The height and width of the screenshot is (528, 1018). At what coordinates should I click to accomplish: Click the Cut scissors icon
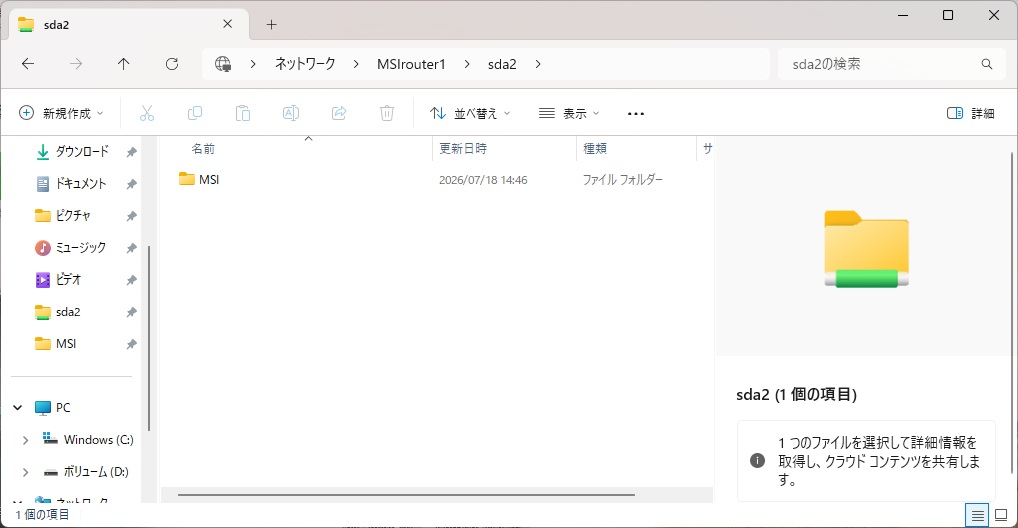tap(147, 113)
